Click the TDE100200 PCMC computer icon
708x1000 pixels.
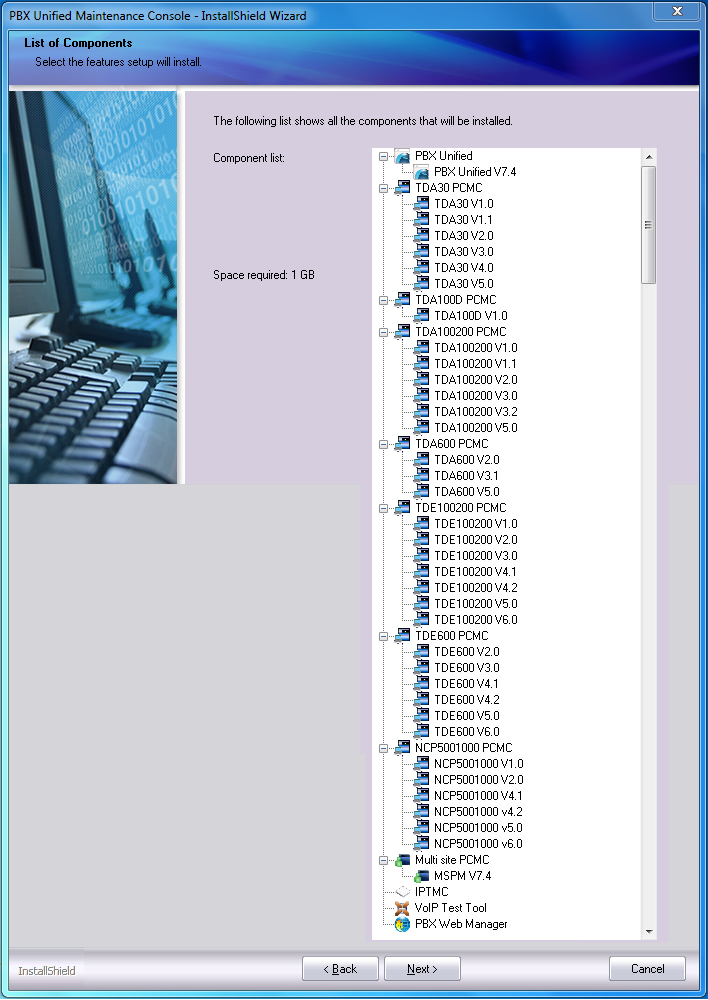pyautogui.click(x=402, y=508)
